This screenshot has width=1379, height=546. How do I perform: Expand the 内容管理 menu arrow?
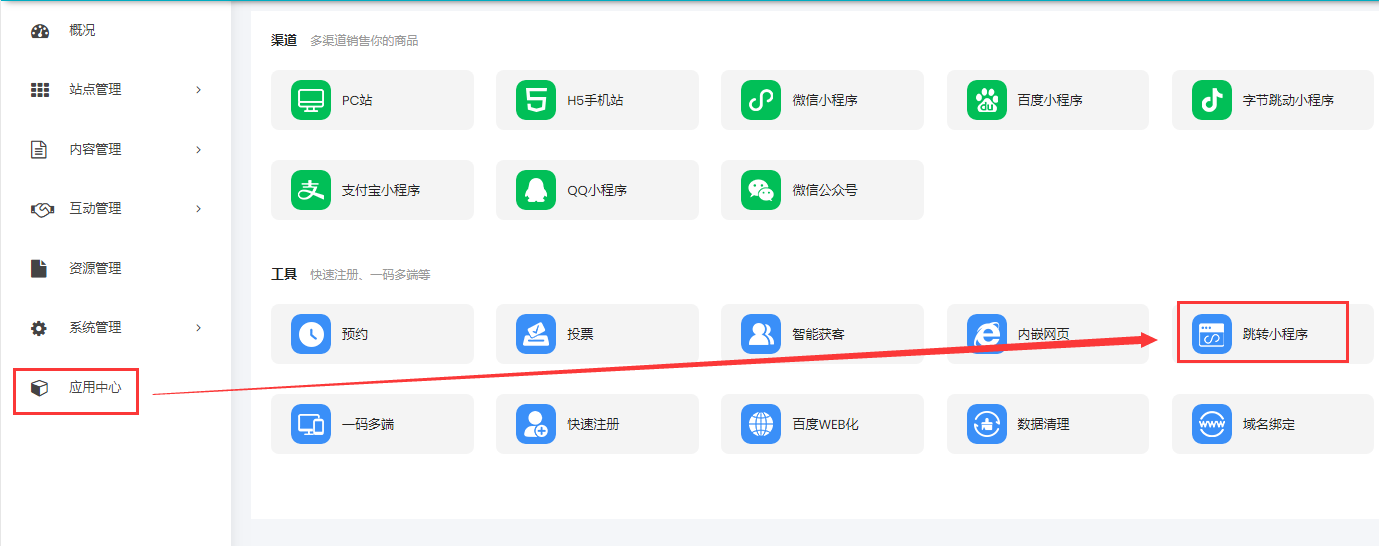click(x=198, y=150)
